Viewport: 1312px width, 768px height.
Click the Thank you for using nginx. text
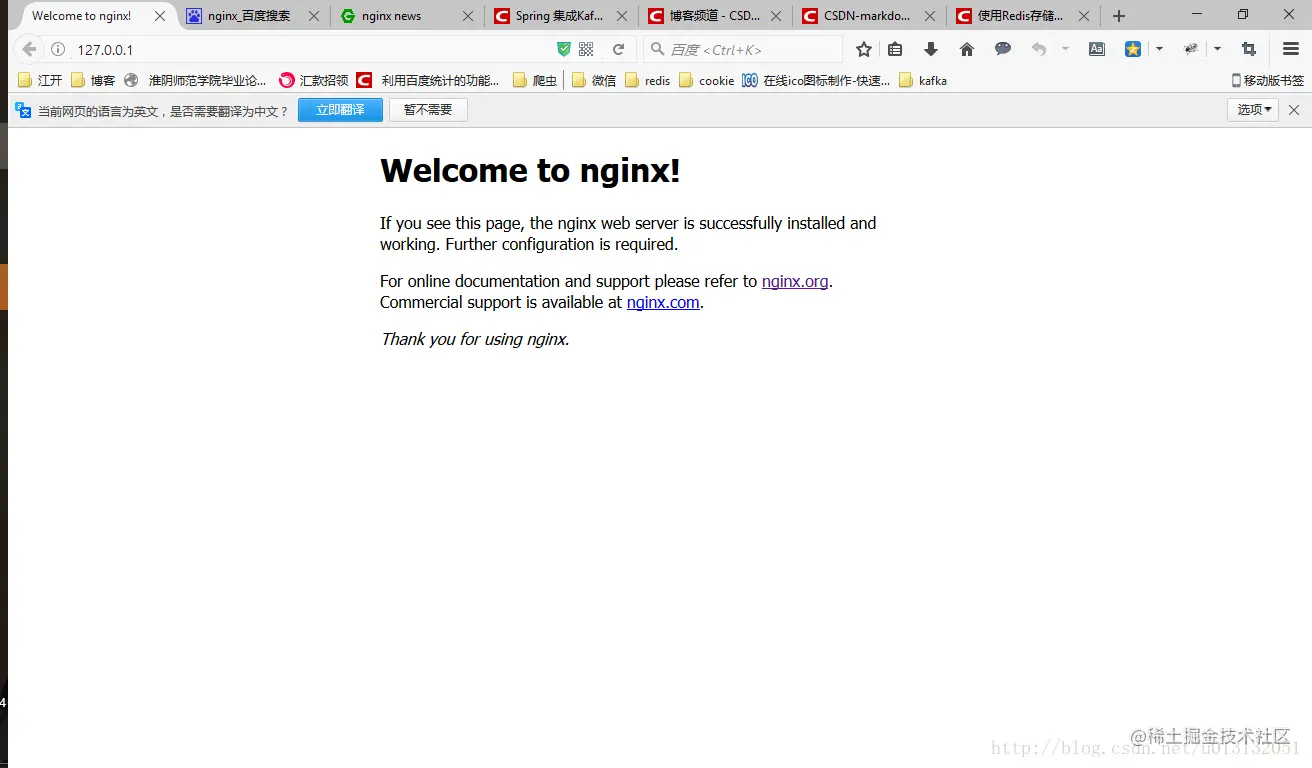(x=475, y=339)
